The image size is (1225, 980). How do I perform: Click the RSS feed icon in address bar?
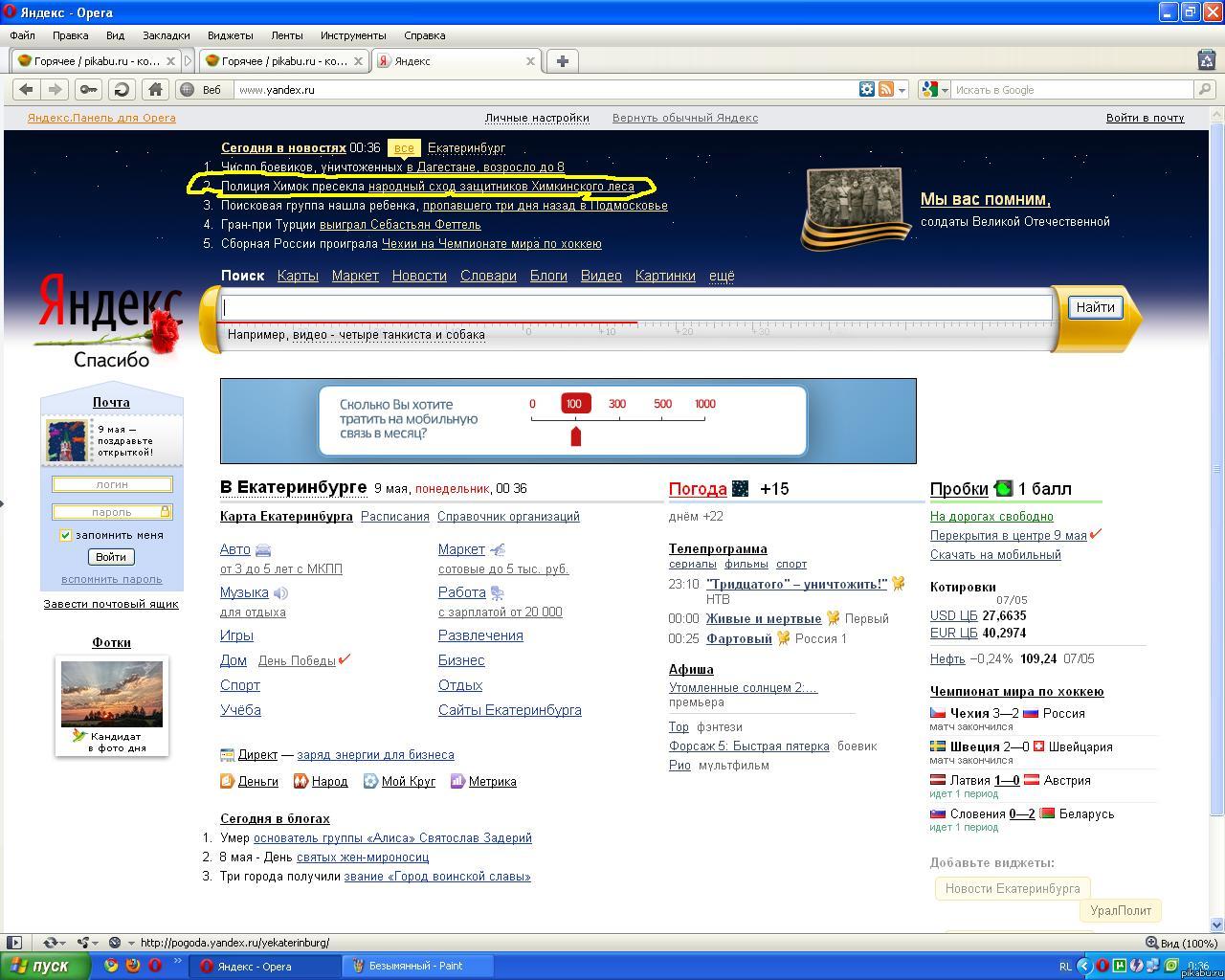tap(886, 89)
